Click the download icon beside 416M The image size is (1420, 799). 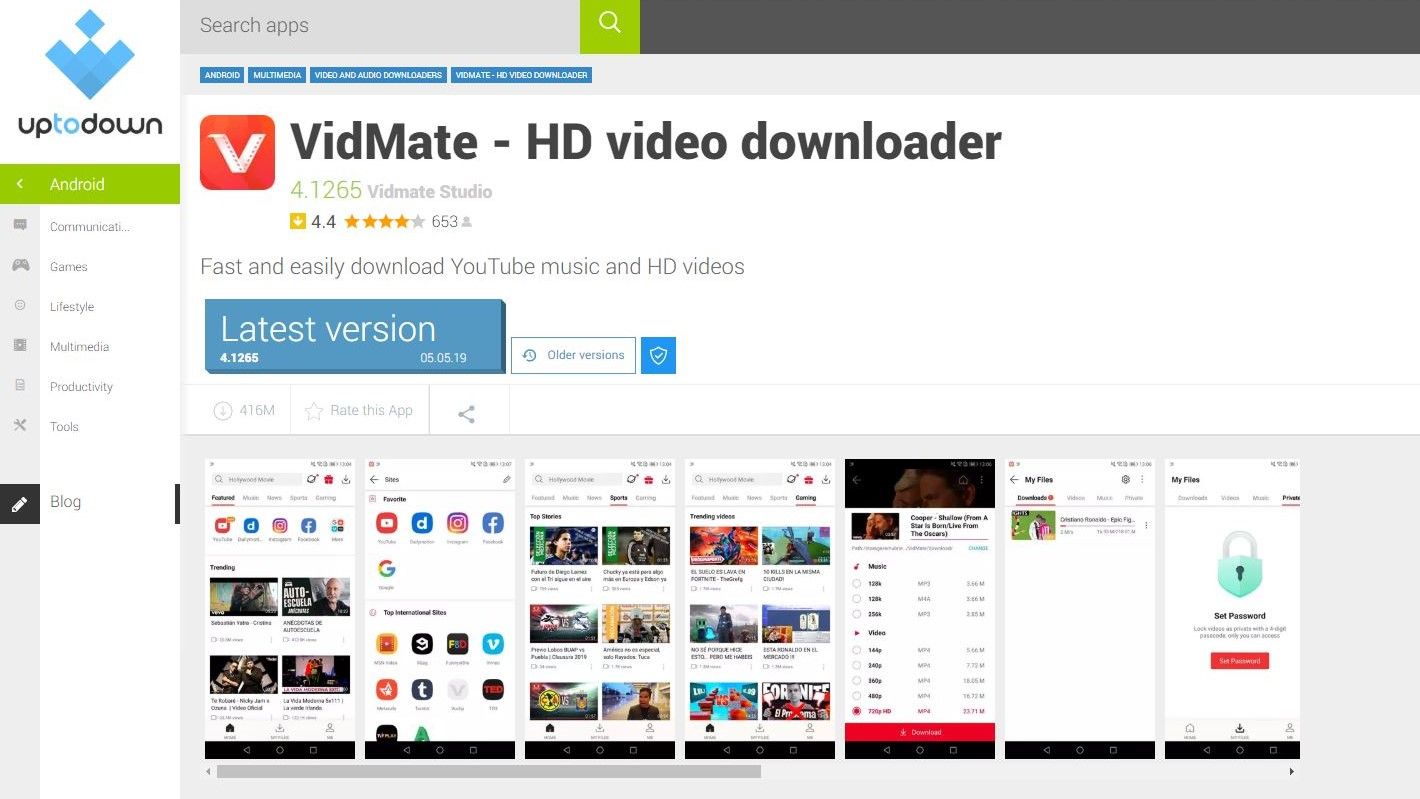click(222, 410)
